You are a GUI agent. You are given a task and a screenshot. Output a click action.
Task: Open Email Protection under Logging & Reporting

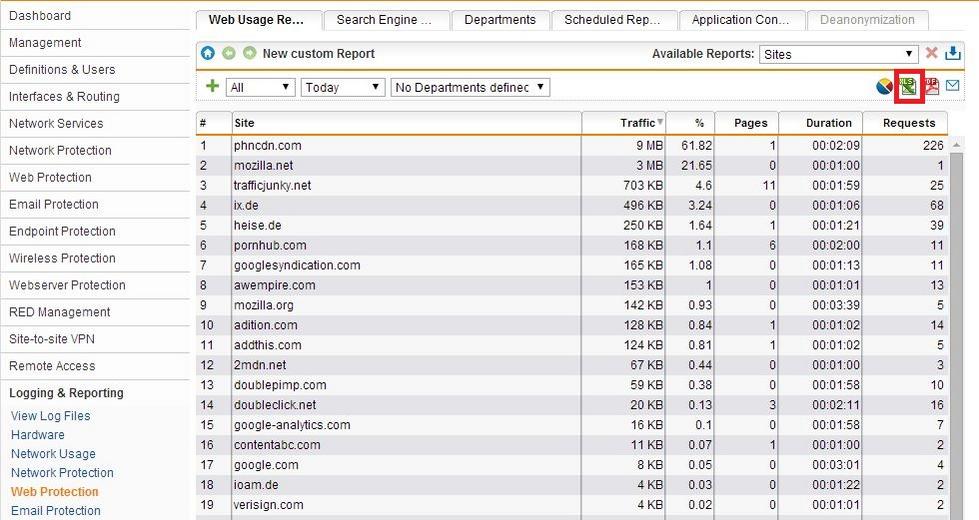click(56, 510)
